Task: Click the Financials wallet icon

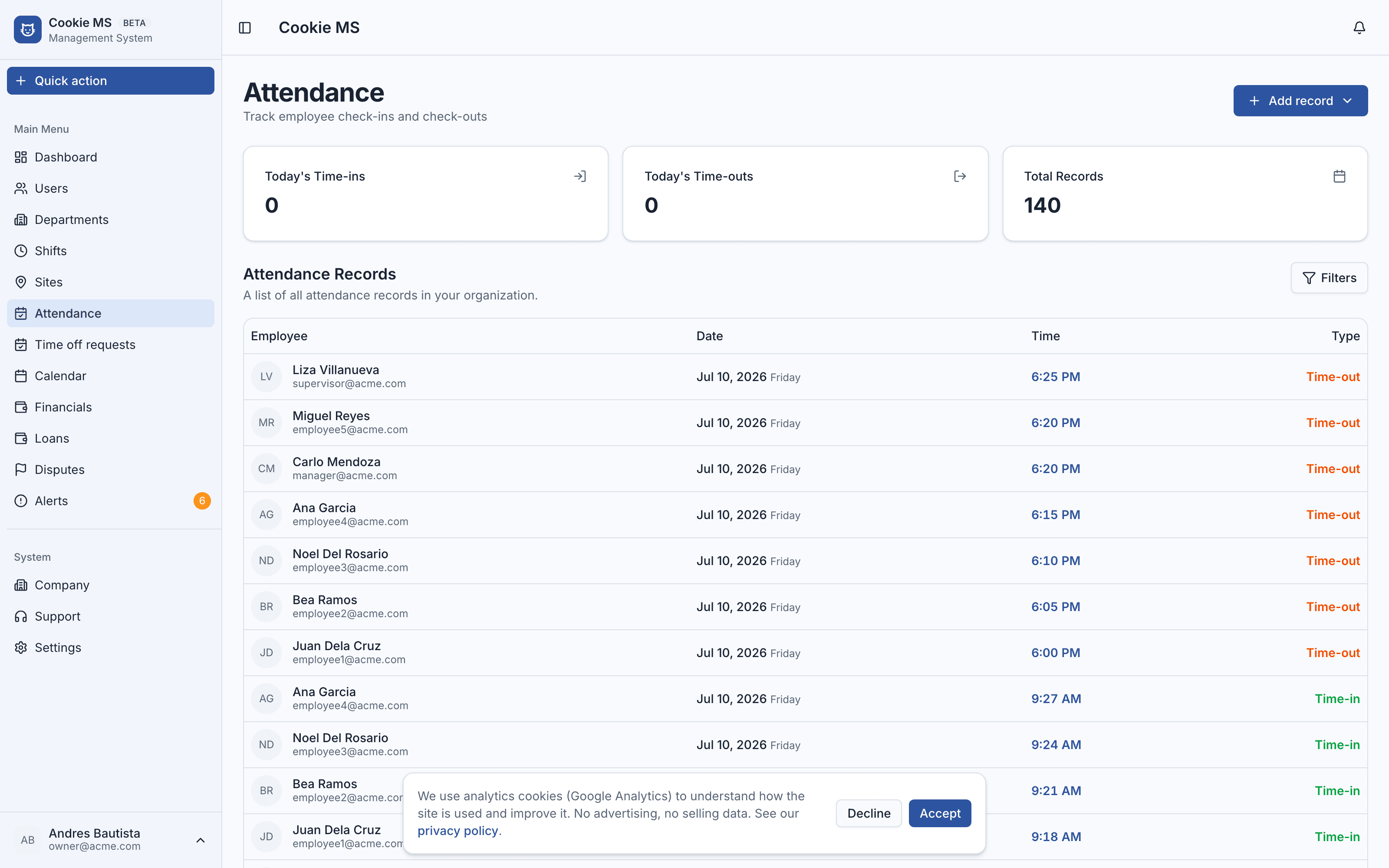Action: point(21,407)
